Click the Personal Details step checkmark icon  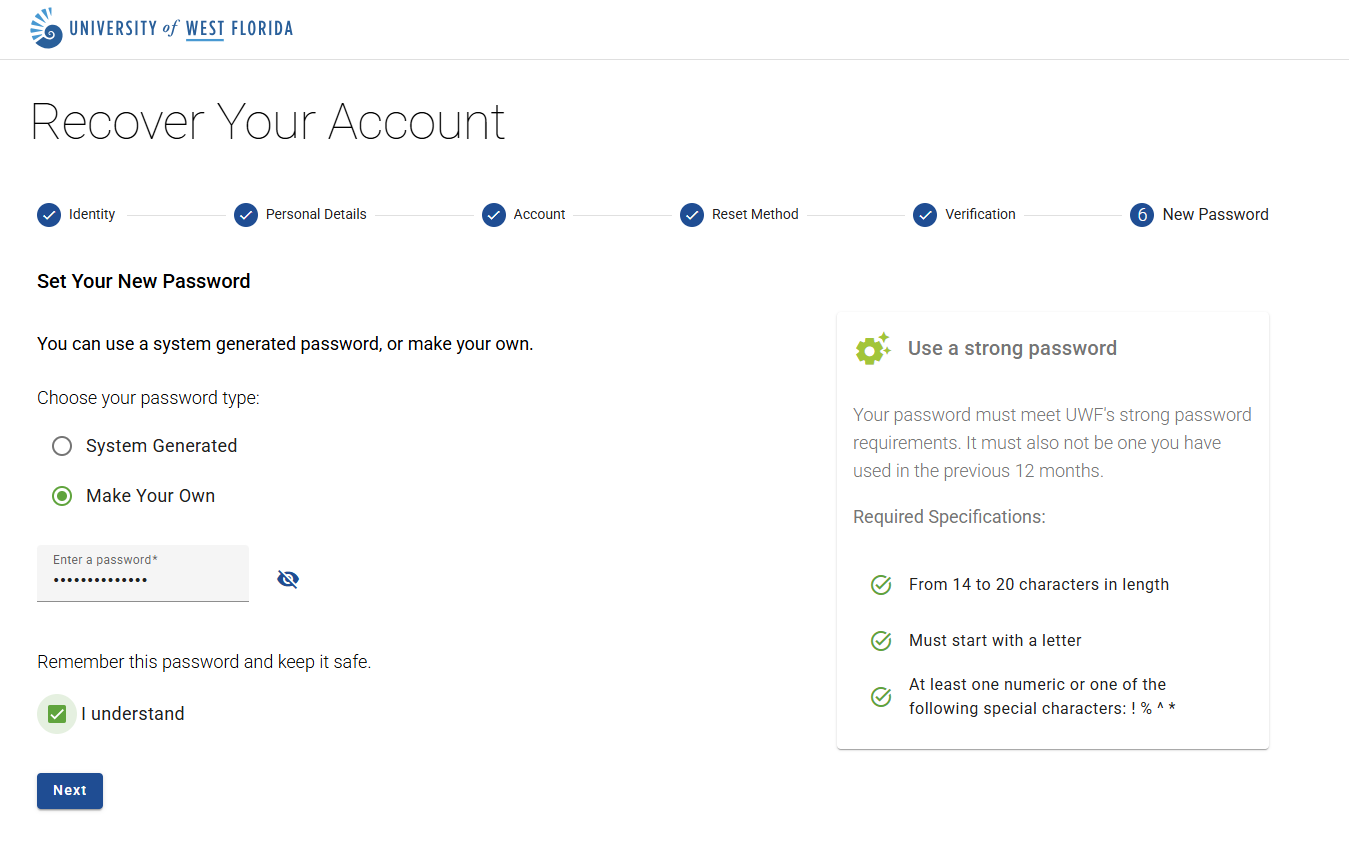[x=246, y=215]
